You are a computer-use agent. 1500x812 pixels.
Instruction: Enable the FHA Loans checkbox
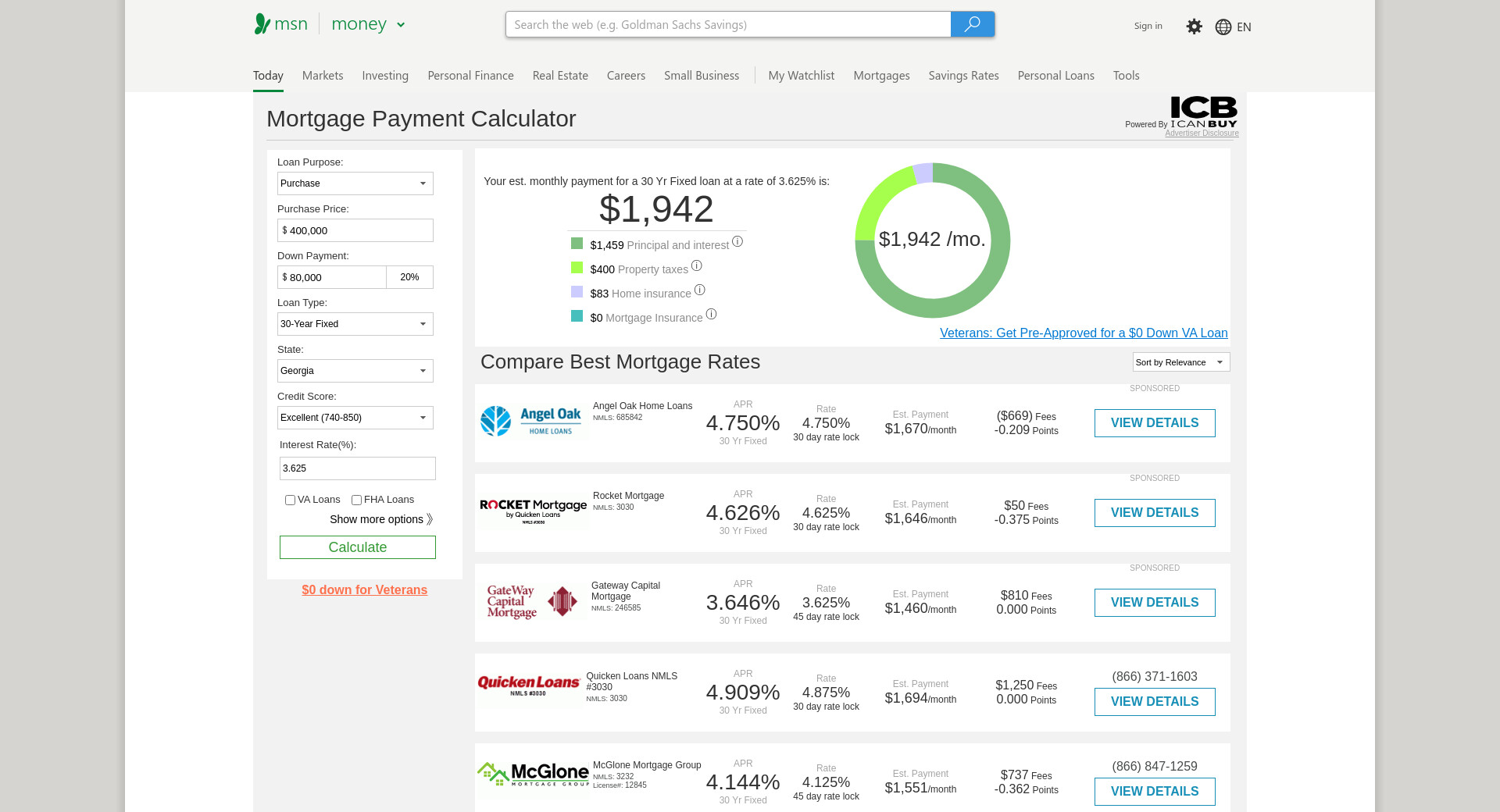point(356,500)
